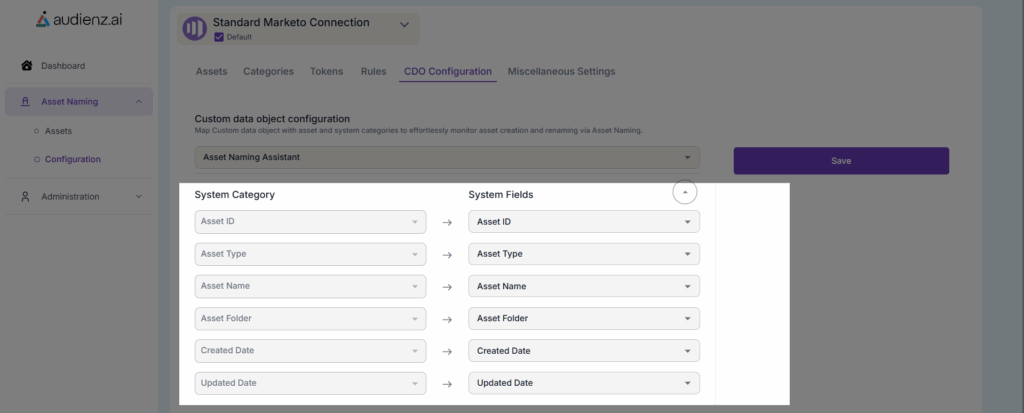Screen dimensions: 1024x413
Task: Open the Asset Naming Assistant dropdown
Action: pos(446,158)
